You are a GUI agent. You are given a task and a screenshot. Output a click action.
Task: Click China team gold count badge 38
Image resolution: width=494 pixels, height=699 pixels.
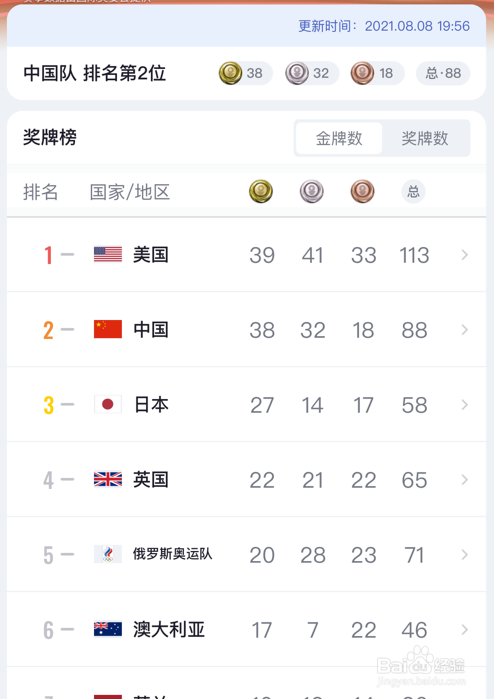246,73
